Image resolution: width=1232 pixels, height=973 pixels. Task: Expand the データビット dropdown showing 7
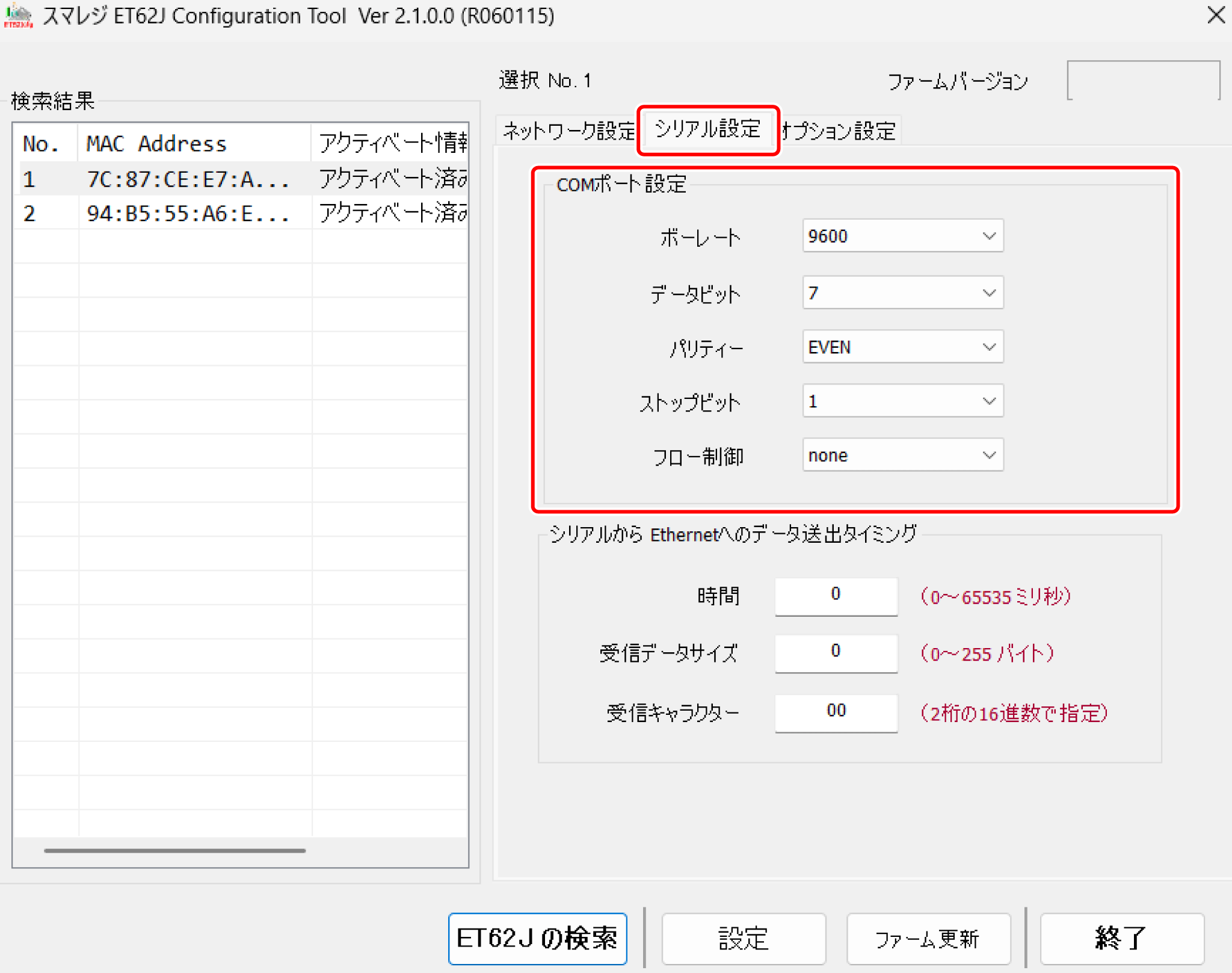click(x=902, y=293)
